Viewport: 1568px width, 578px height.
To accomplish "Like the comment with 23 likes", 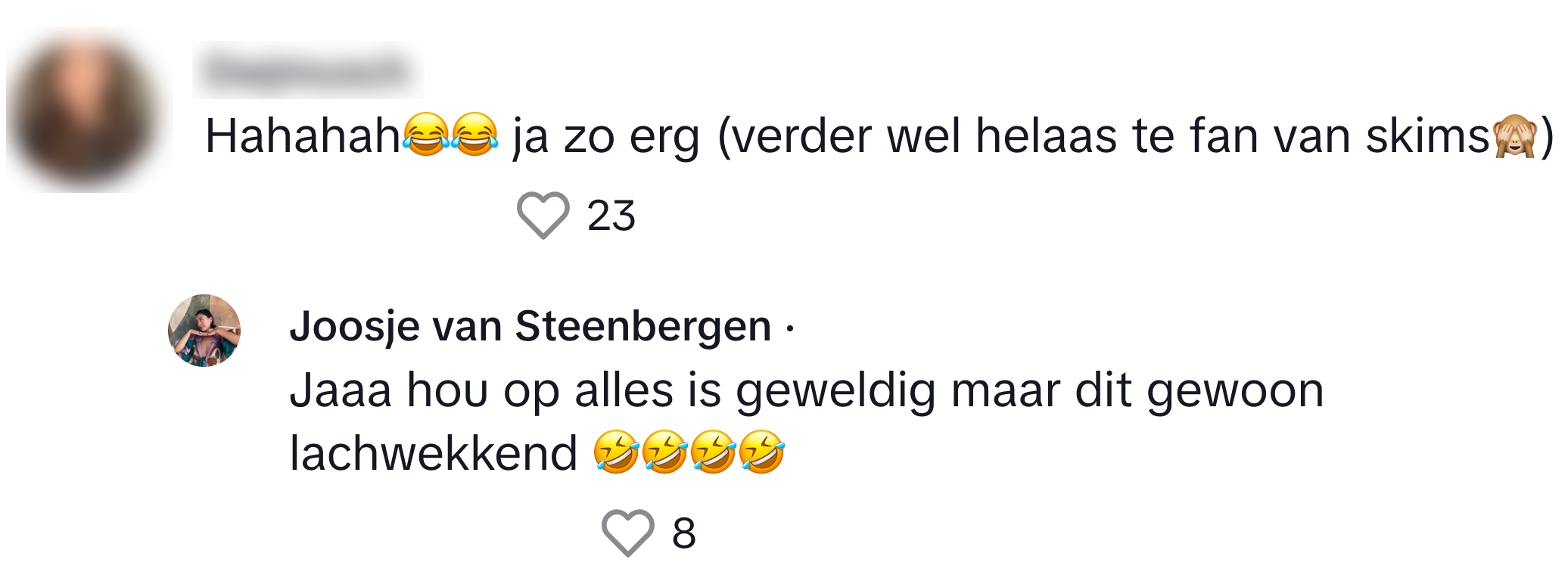I will tap(543, 216).
